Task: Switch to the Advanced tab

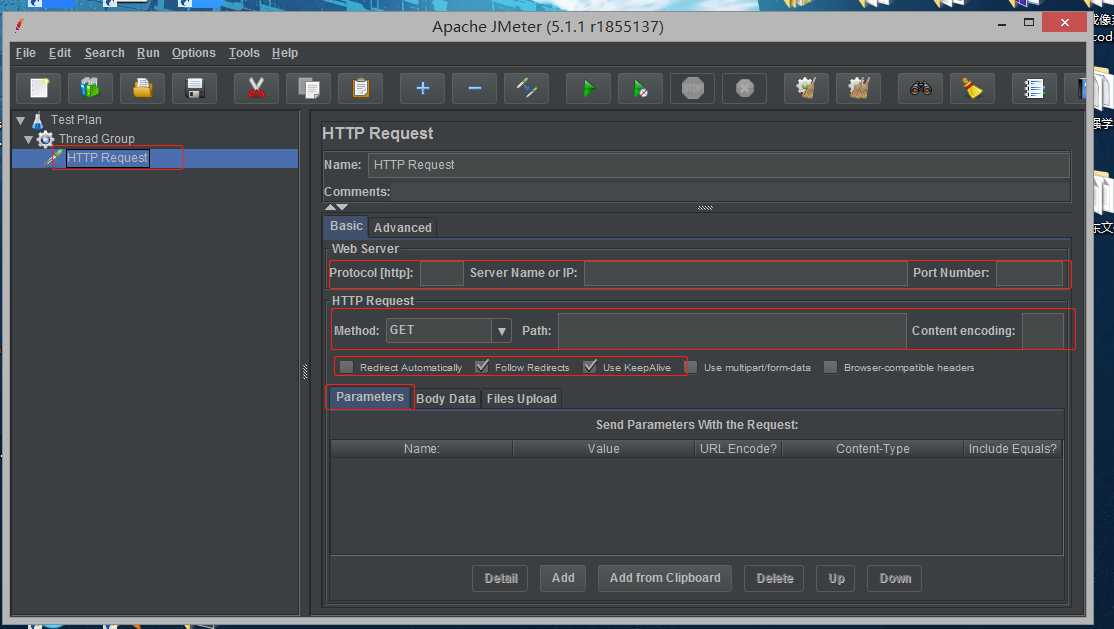Action: point(402,227)
